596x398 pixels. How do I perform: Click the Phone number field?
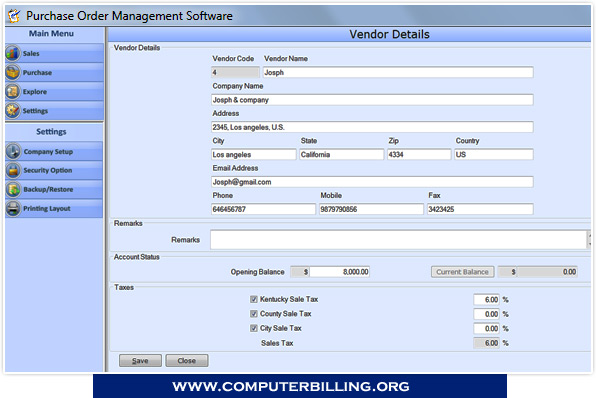point(263,209)
